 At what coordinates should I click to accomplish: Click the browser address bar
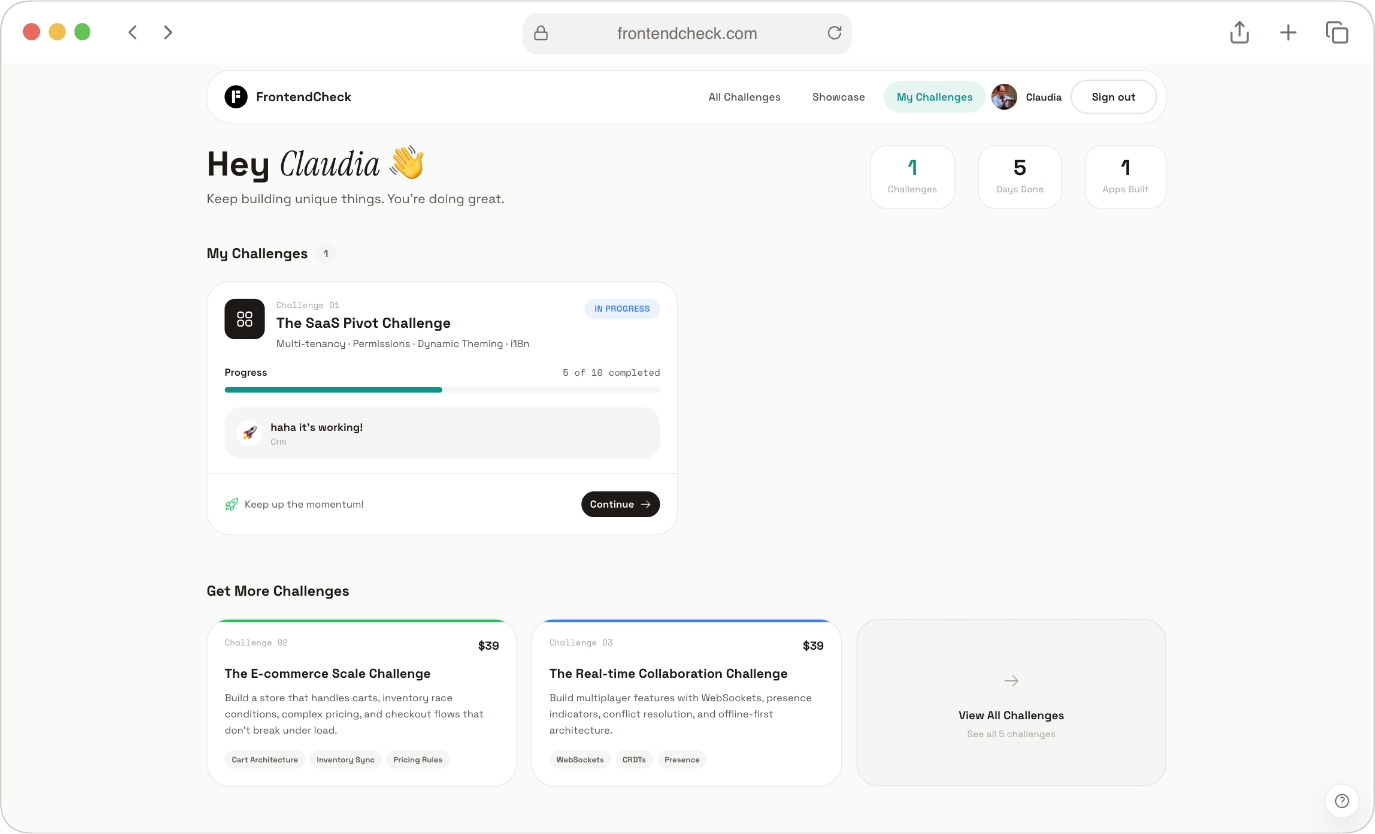coord(687,32)
